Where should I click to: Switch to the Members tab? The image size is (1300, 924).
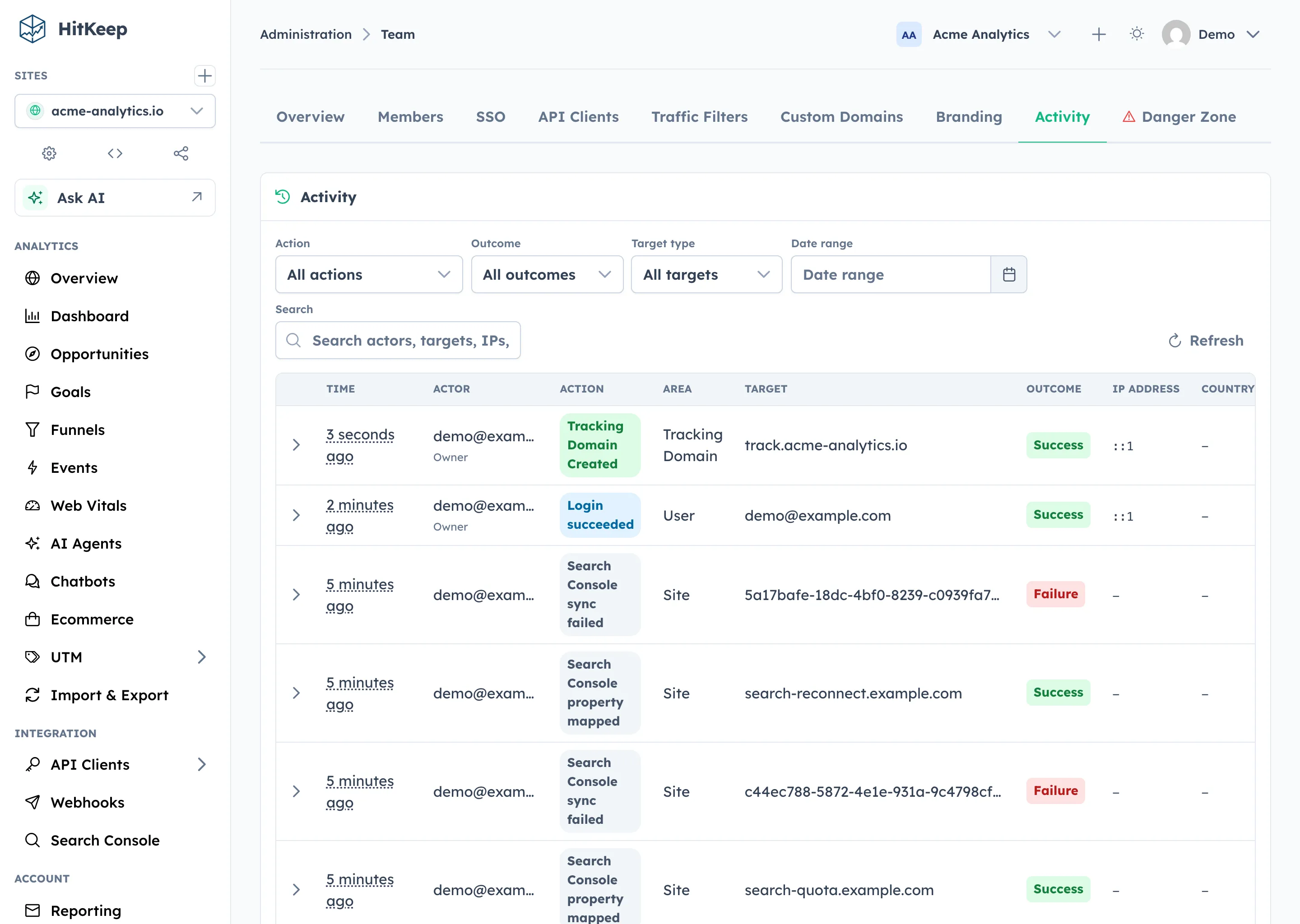click(410, 117)
